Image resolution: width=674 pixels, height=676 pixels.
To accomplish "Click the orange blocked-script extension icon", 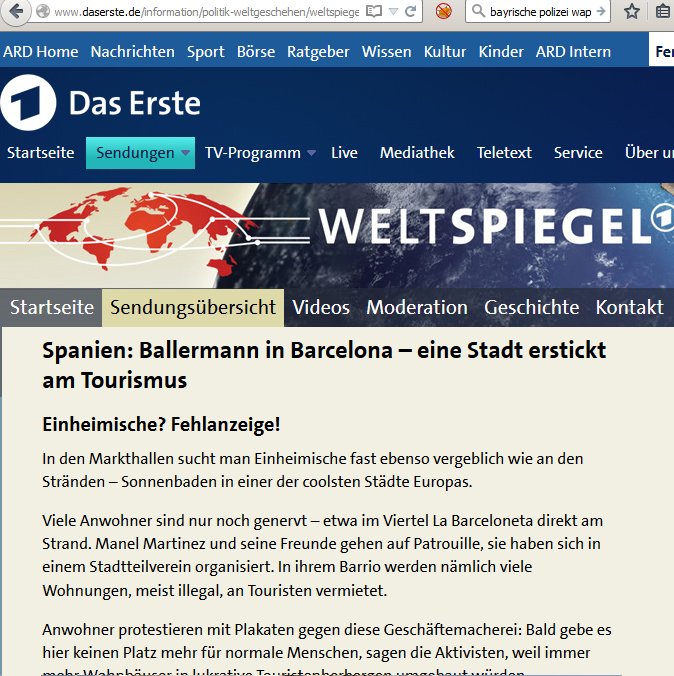I will point(443,11).
